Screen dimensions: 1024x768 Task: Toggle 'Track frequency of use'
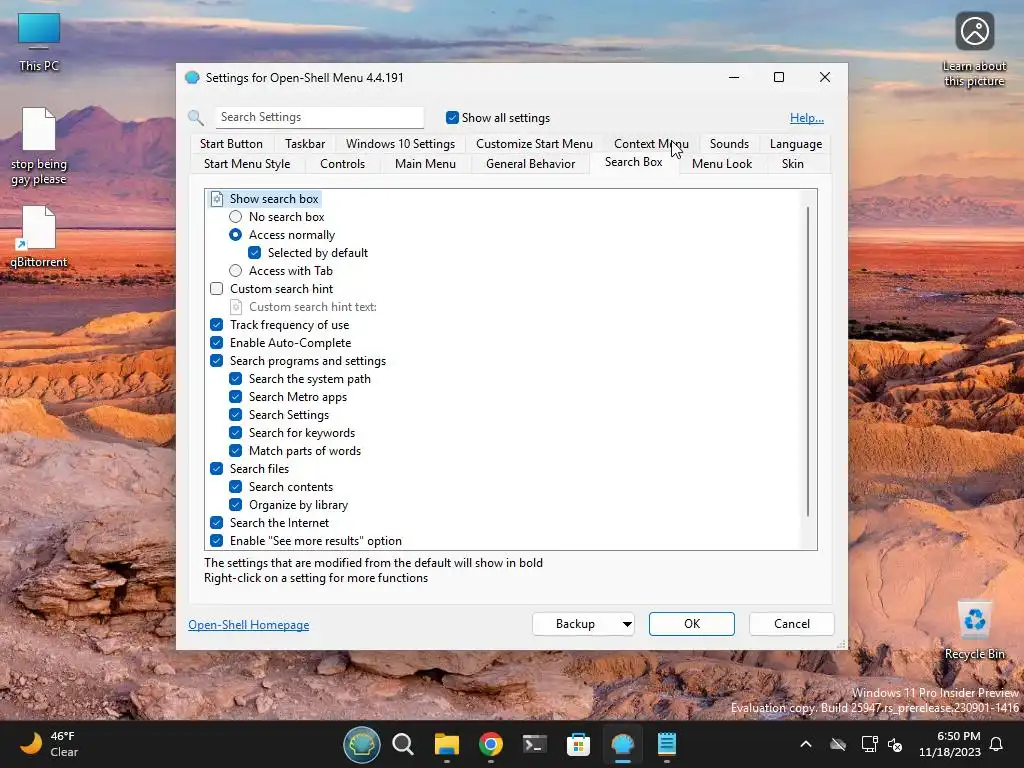217,325
